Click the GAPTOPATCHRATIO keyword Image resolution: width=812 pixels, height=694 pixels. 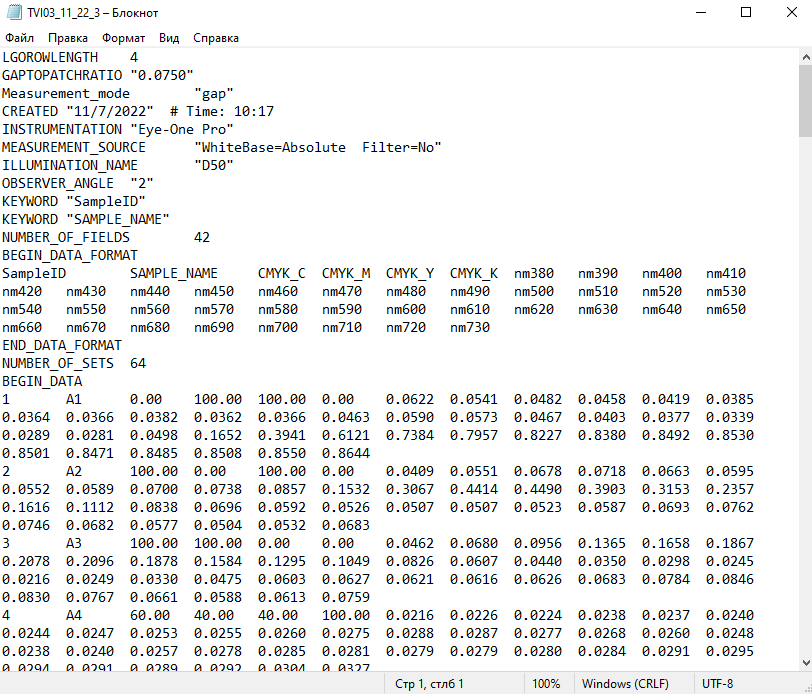(62, 75)
